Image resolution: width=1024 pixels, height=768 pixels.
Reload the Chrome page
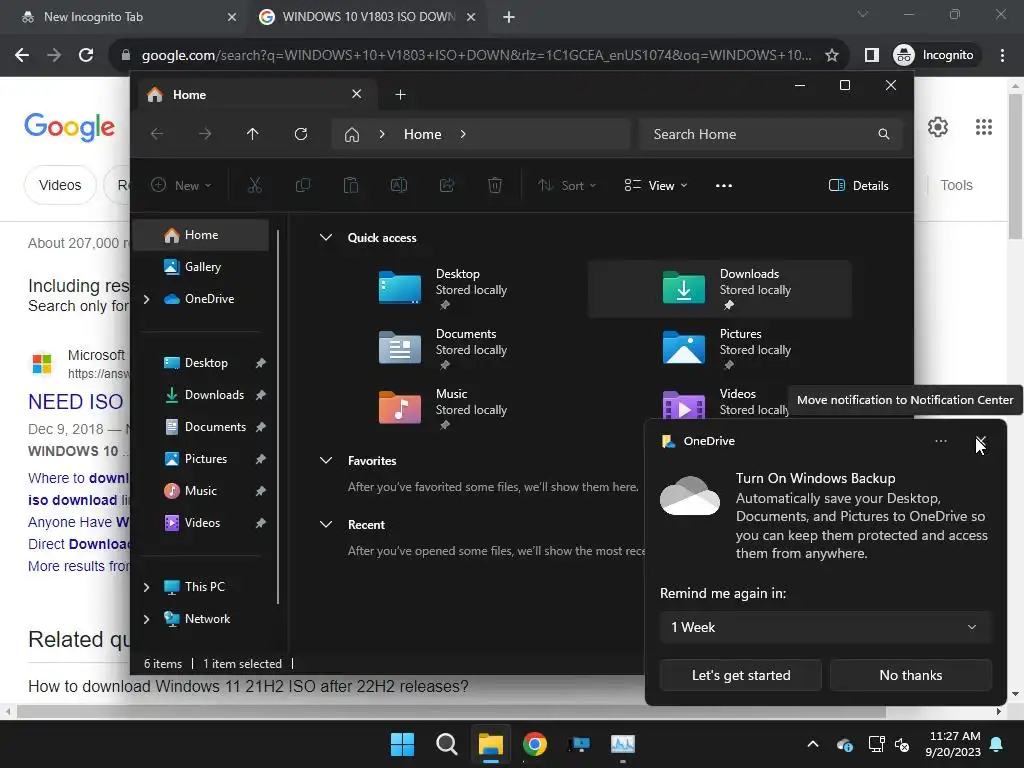pos(86,56)
